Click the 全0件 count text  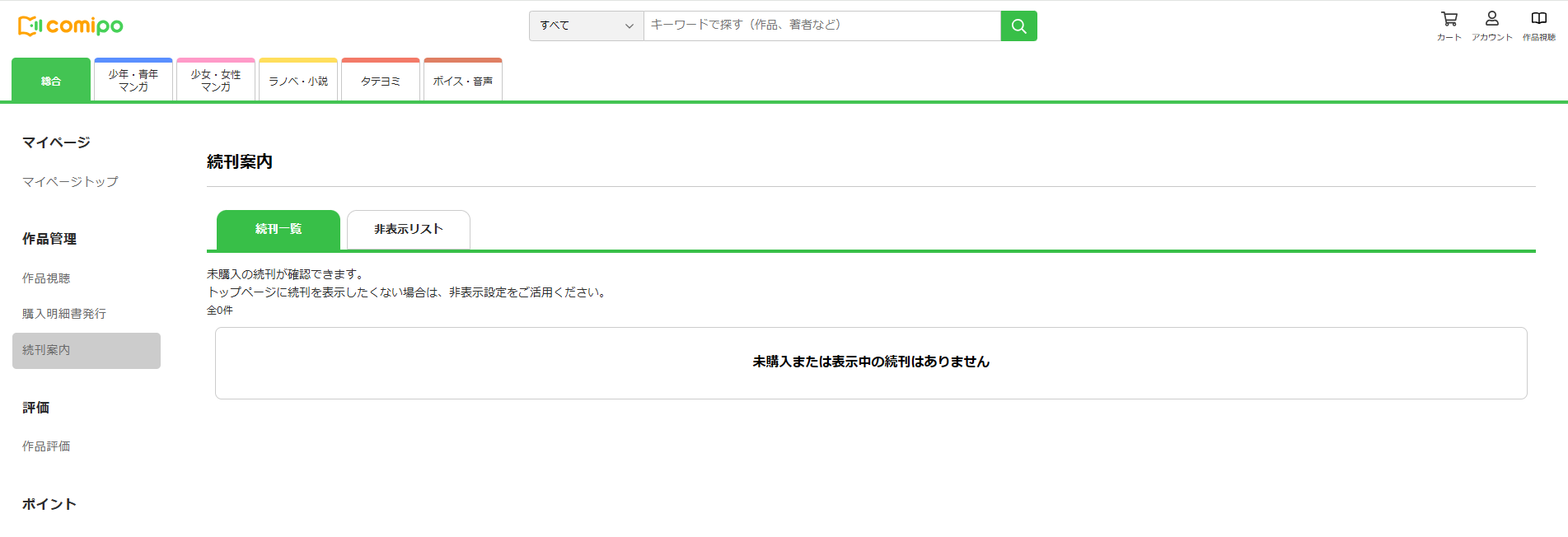(x=220, y=311)
